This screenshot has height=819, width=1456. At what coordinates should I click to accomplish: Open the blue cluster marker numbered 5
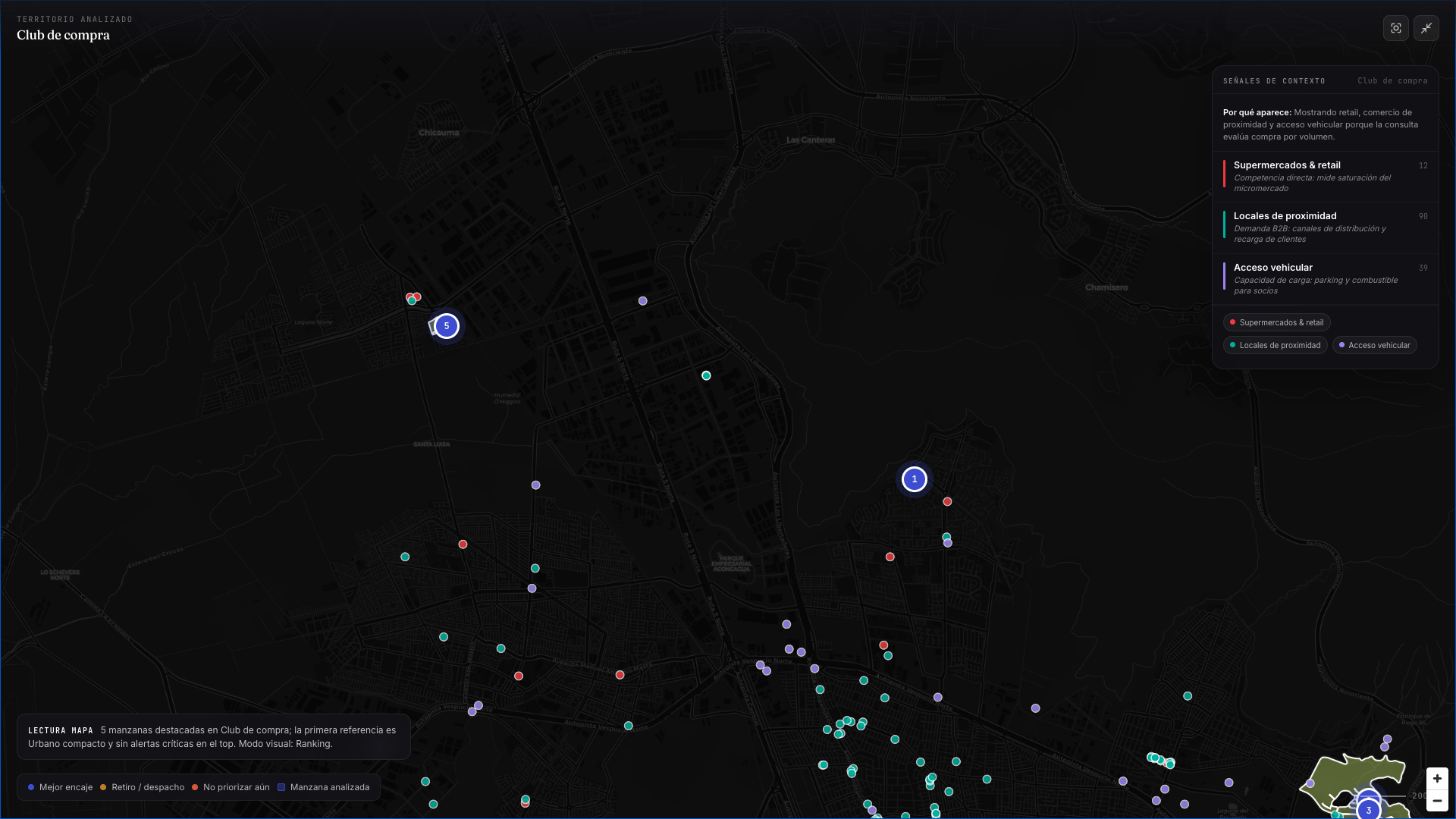tap(447, 326)
